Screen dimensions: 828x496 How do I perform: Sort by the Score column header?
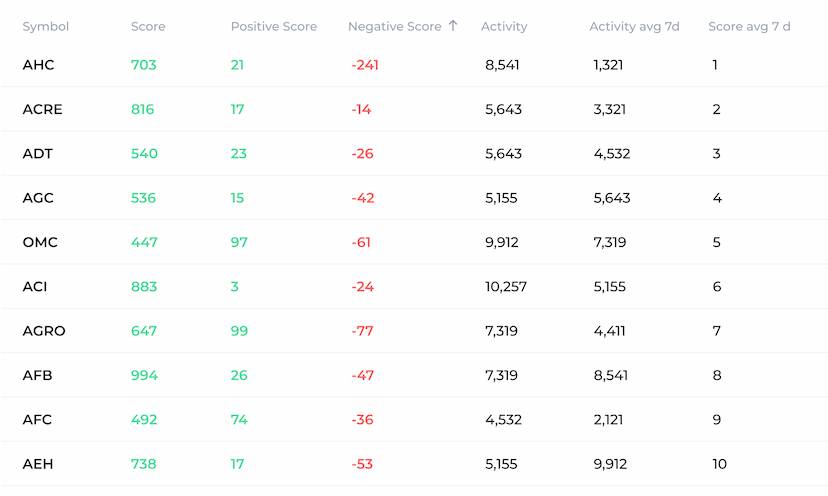pyautogui.click(x=148, y=27)
